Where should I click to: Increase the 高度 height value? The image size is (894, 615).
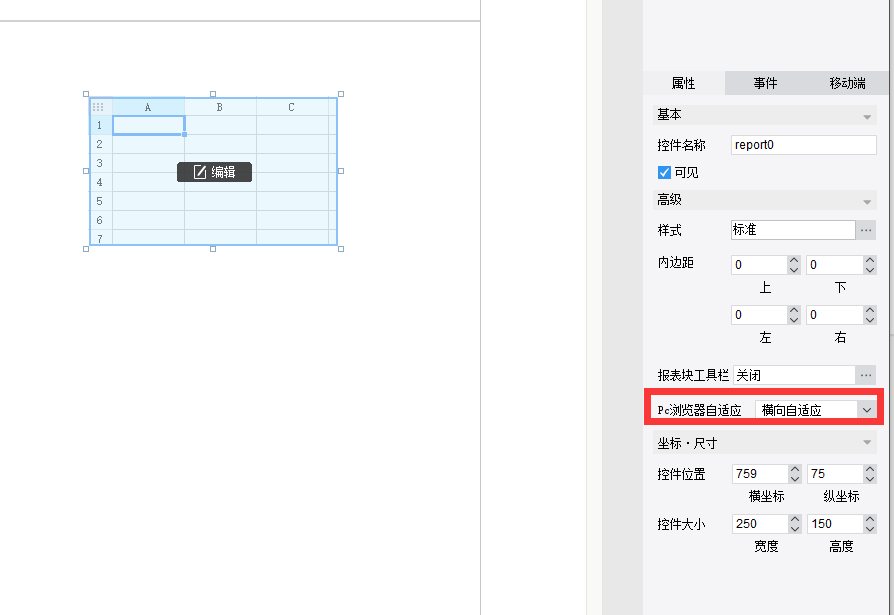(869, 519)
